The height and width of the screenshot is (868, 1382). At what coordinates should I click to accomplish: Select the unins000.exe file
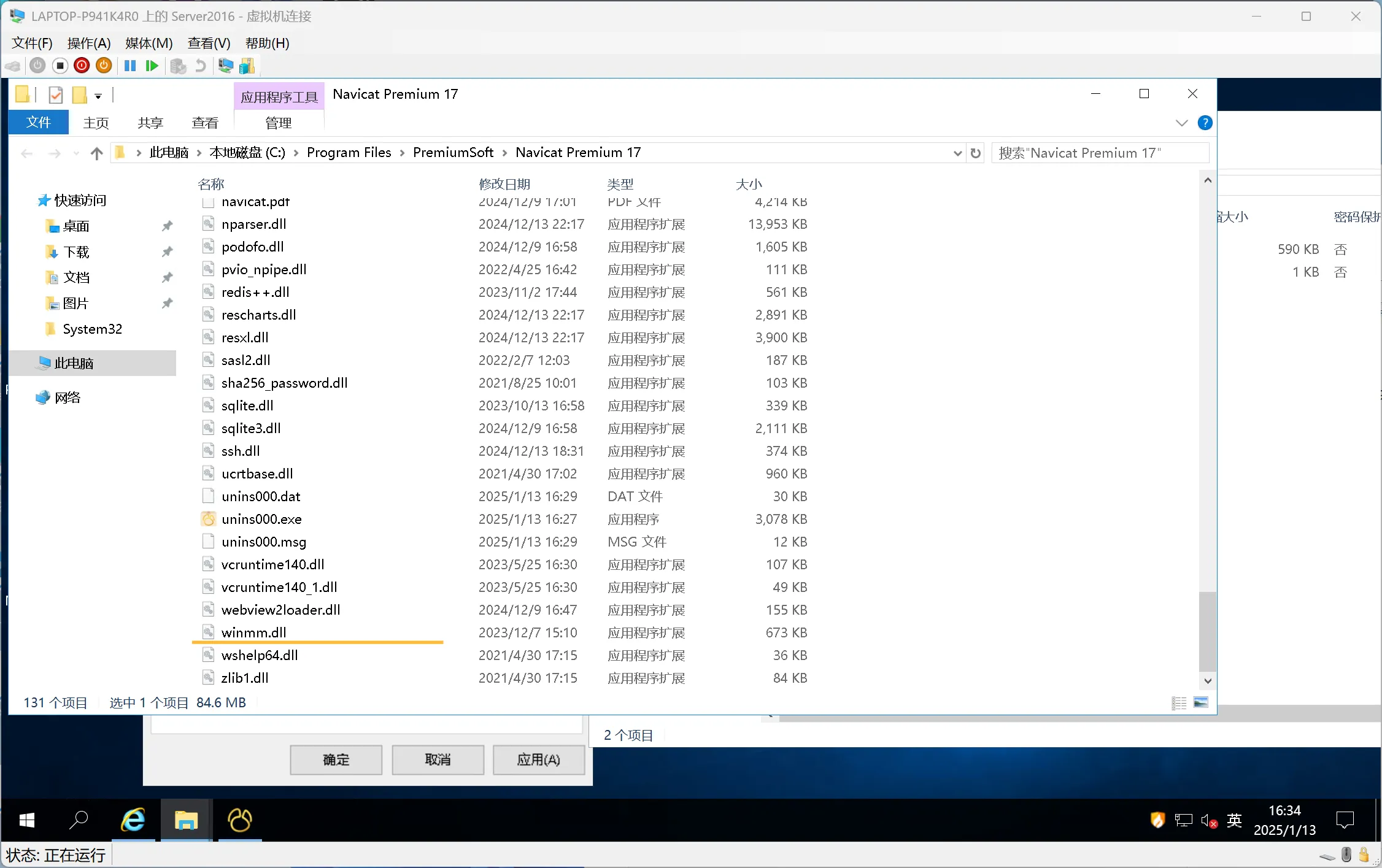pos(261,519)
